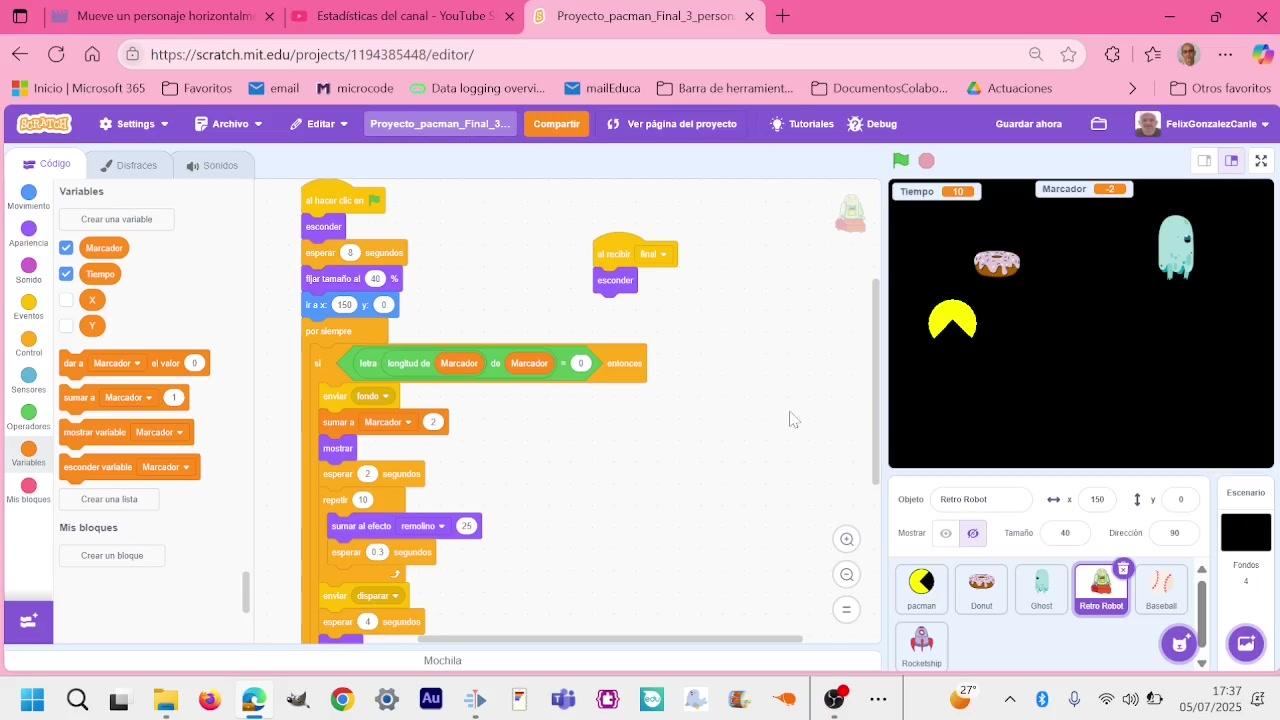Show the sprite with the eye icon
Image resolution: width=1280 pixels, height=720 pixels.
coord(946,533)
